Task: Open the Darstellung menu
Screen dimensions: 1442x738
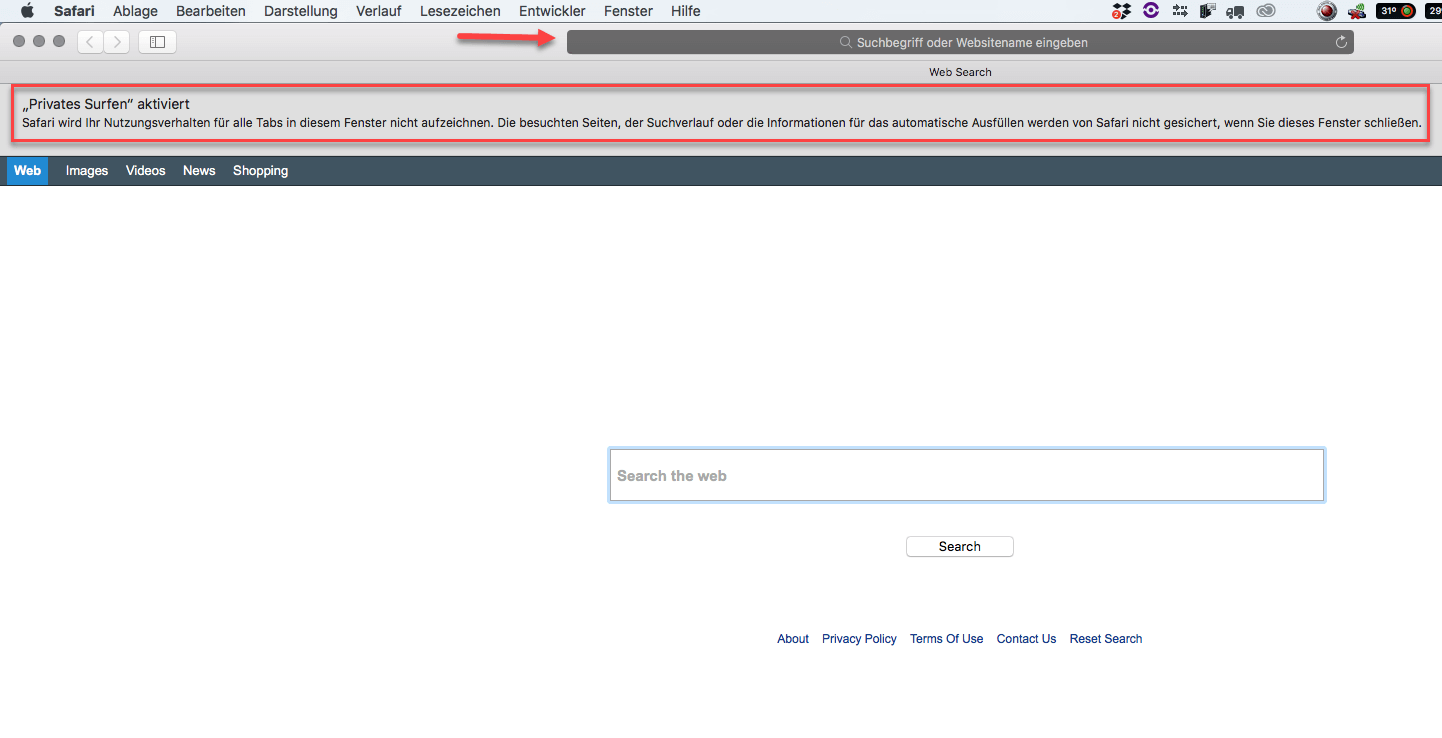Action: pyautogui.click(x=301, y=11)
